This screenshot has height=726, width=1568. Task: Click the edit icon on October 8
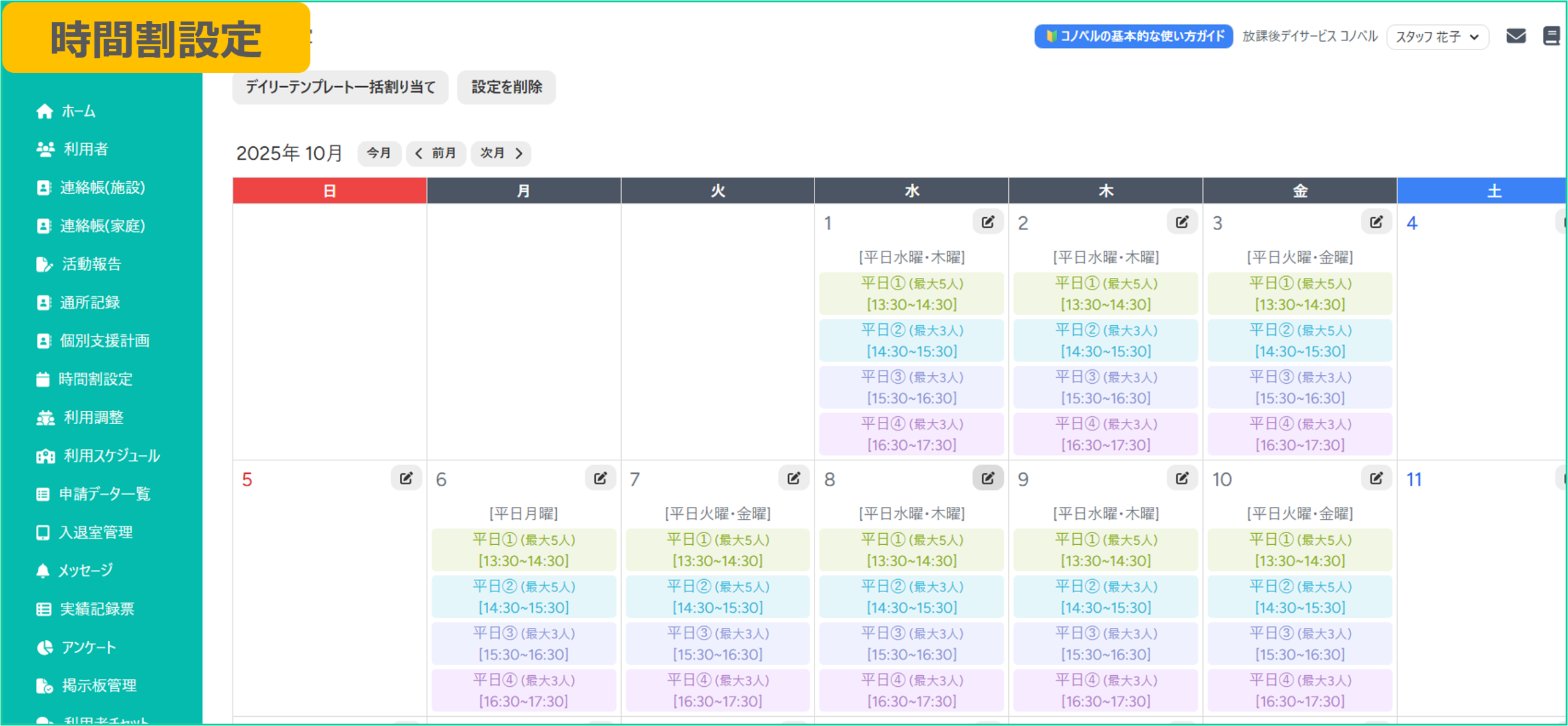click(x=987, y=478)
